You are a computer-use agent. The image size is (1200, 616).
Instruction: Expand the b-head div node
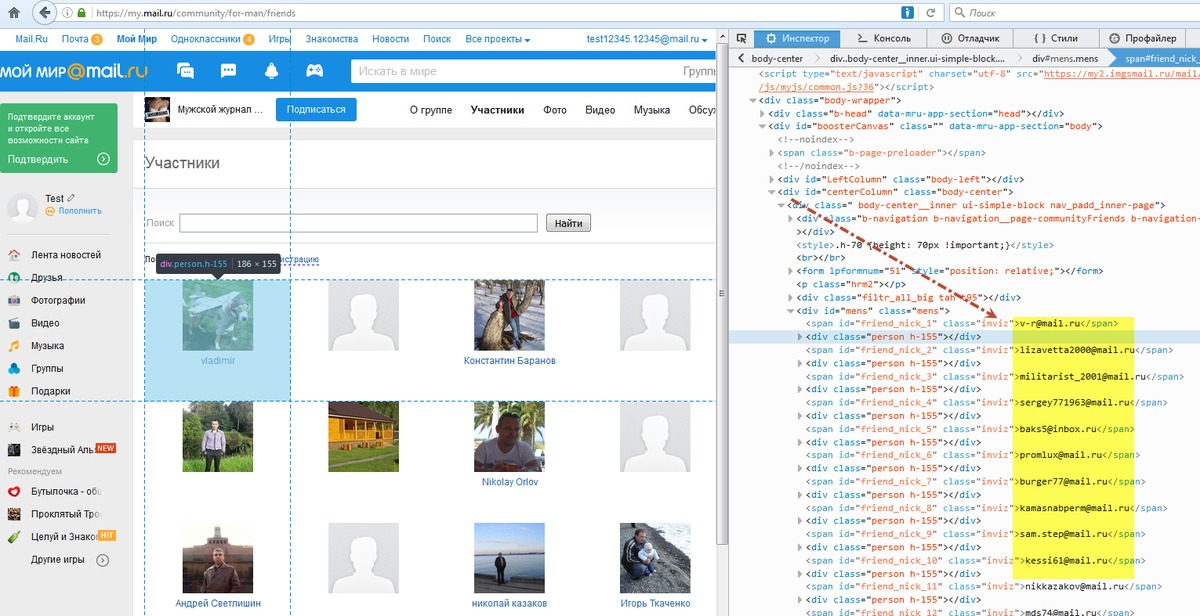(763, 114)
